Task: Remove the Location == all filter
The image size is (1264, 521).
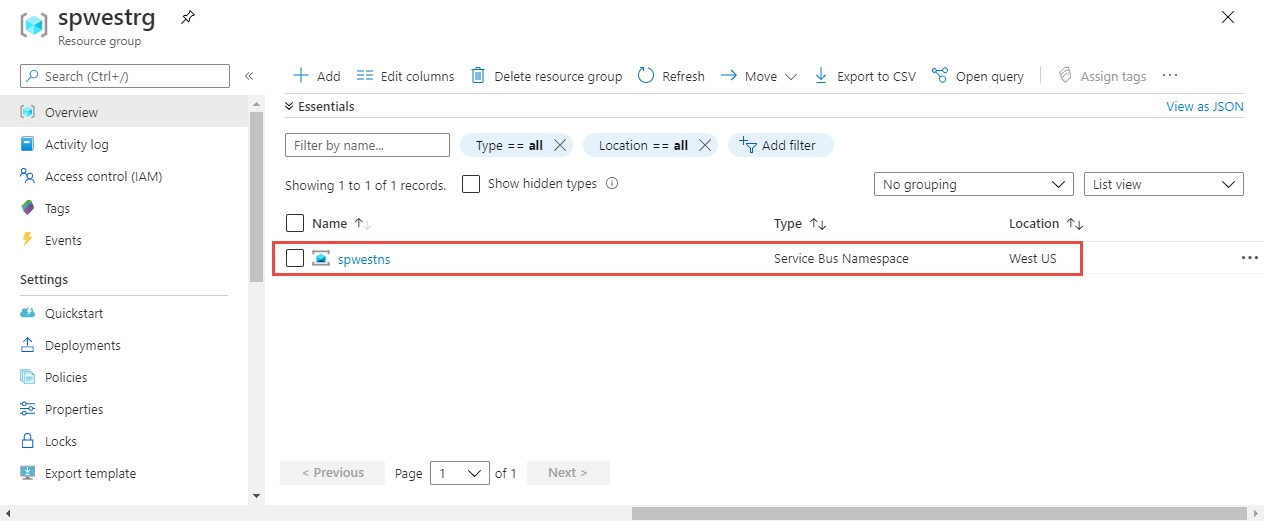Action: pyautogui.click(x=705, y=145)
